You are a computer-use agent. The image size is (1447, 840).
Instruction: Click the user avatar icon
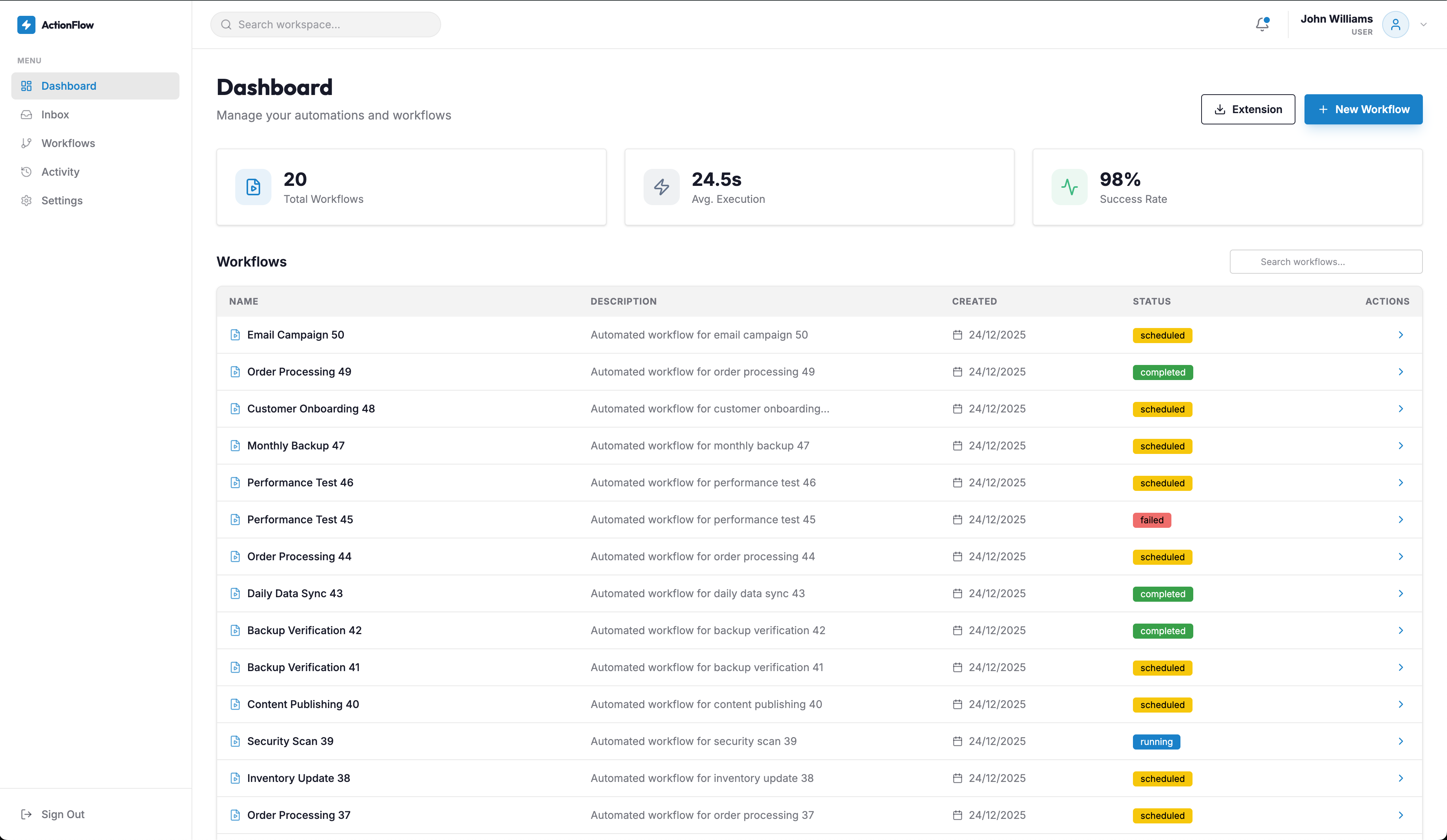point(1396,24)
